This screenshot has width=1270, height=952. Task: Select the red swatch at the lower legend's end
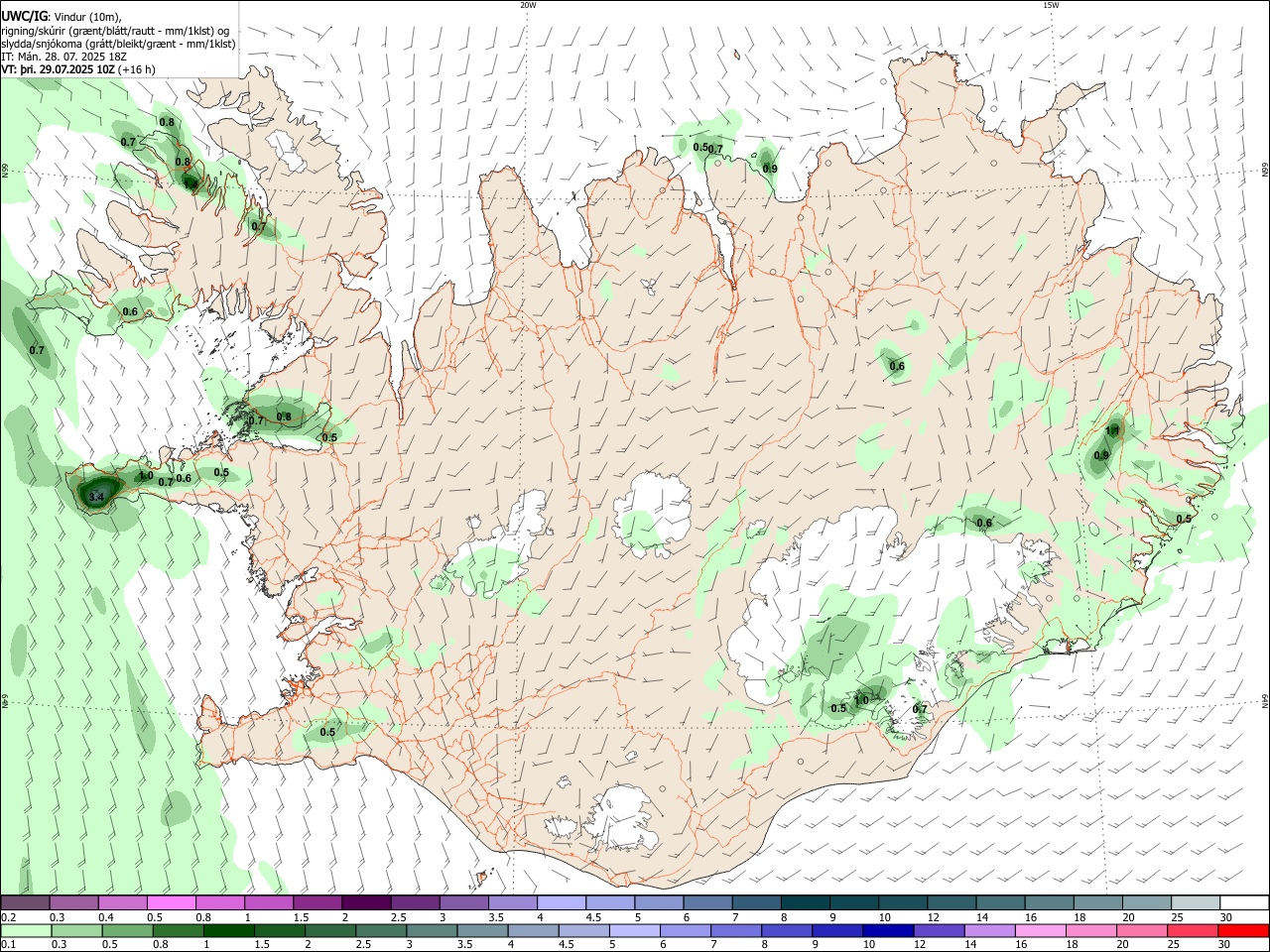pyautogui.click(x=1243, y=930)
